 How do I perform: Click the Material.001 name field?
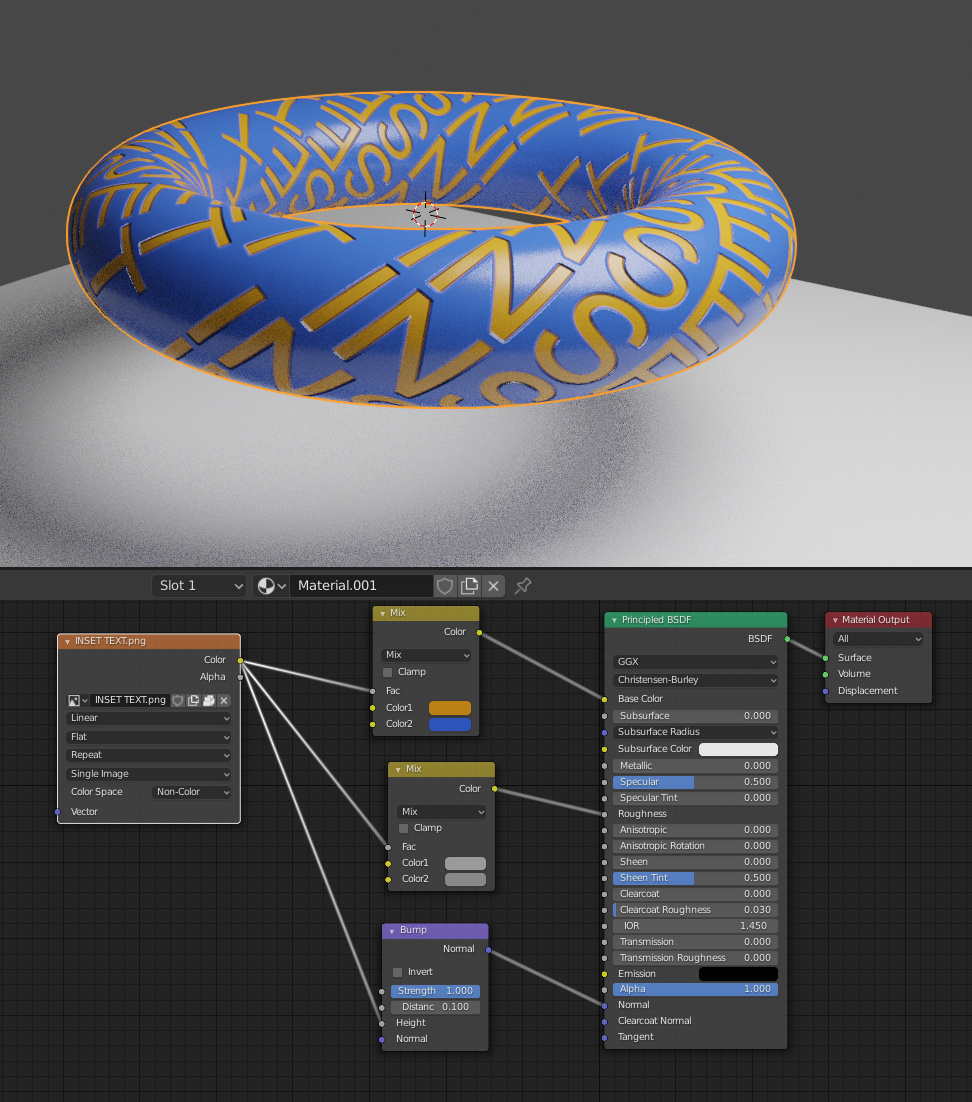(361, 585)
